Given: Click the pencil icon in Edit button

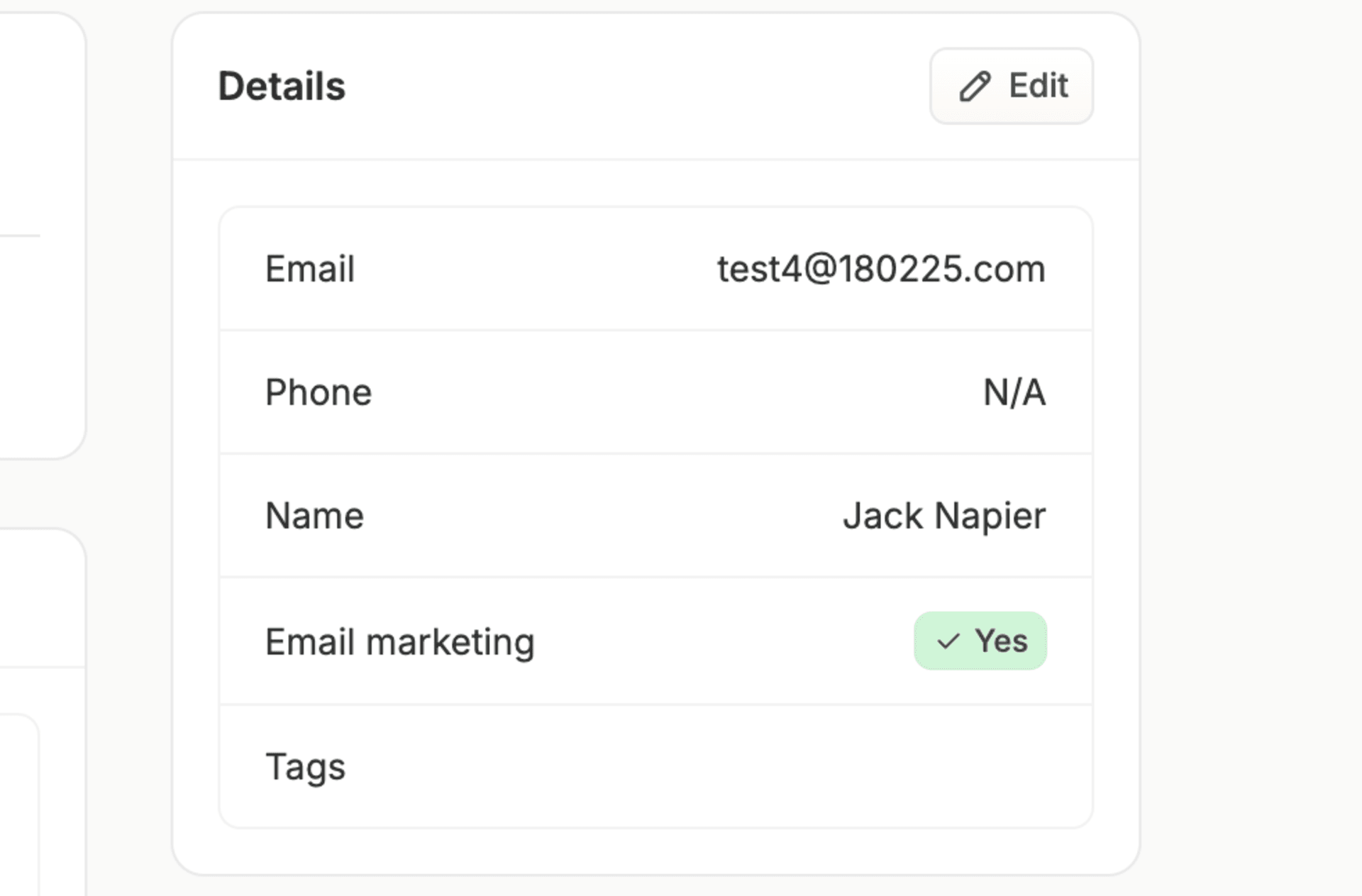Looking at the screenshot, I should [x=975, y=87].
